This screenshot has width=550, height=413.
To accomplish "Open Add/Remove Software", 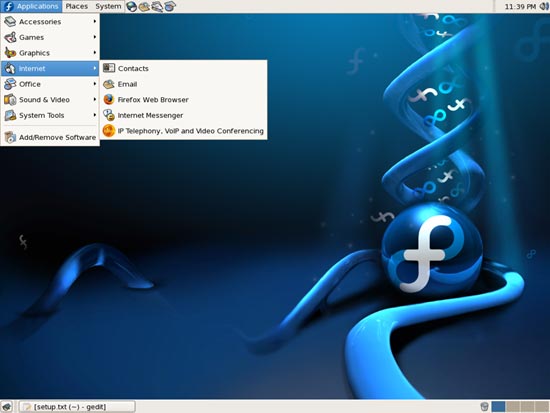I will pos(50,137).
